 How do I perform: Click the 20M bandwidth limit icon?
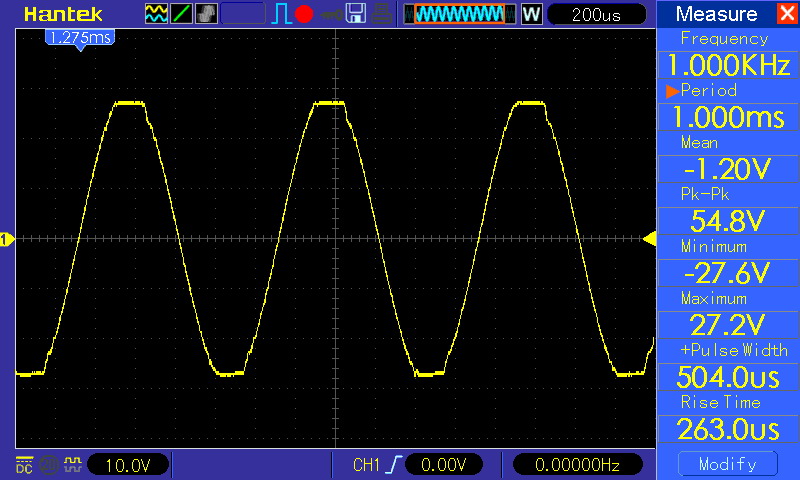point(49,464)
